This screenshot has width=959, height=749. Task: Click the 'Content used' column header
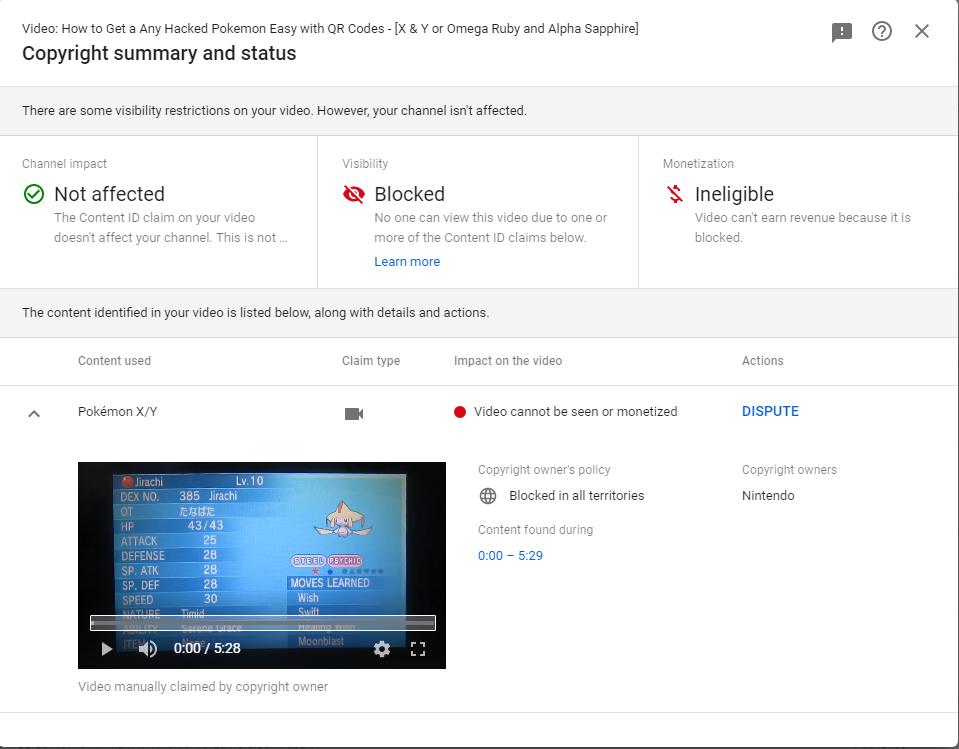pos(114,361)
